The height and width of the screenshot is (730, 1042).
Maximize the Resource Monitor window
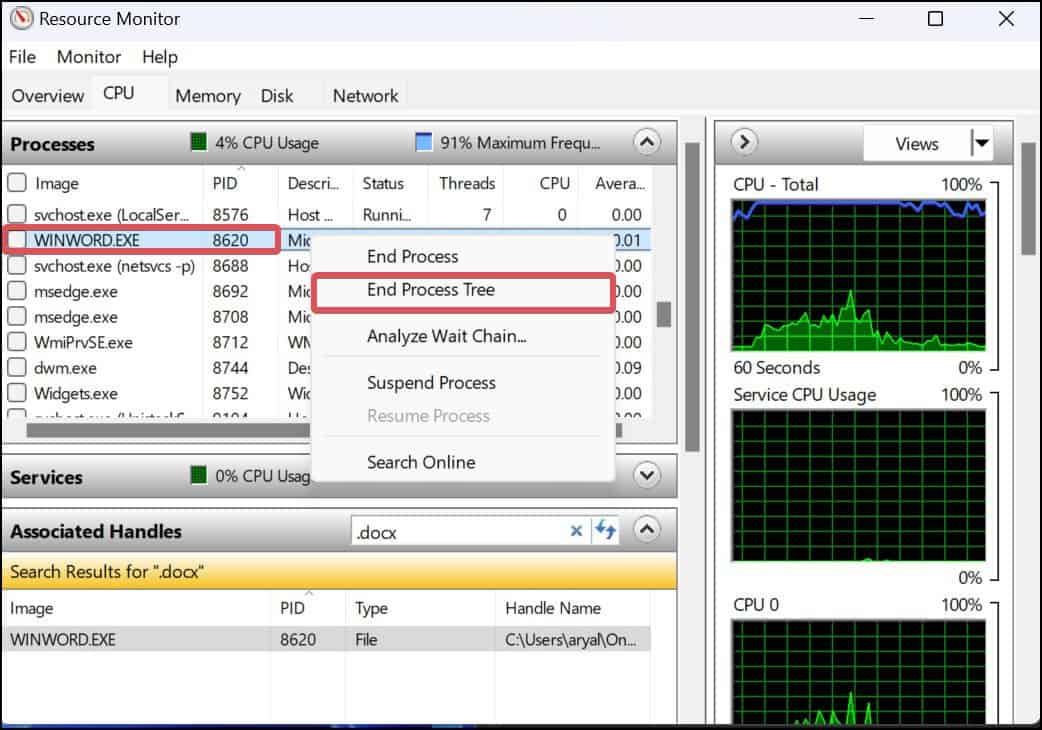[x=935, y=19]
